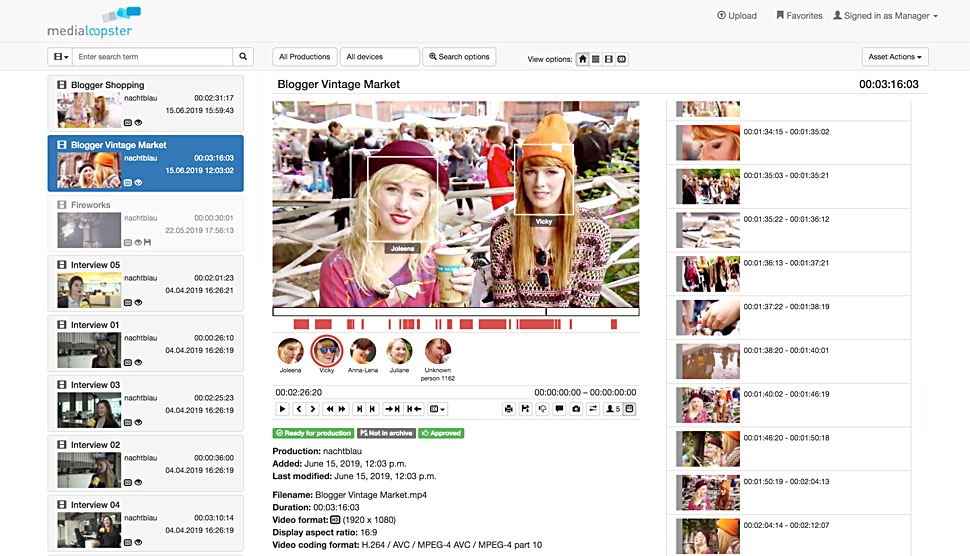Screen dimensions: 970x556
Task: Open the comment speech bubble icon
Action: pos(559,409)
